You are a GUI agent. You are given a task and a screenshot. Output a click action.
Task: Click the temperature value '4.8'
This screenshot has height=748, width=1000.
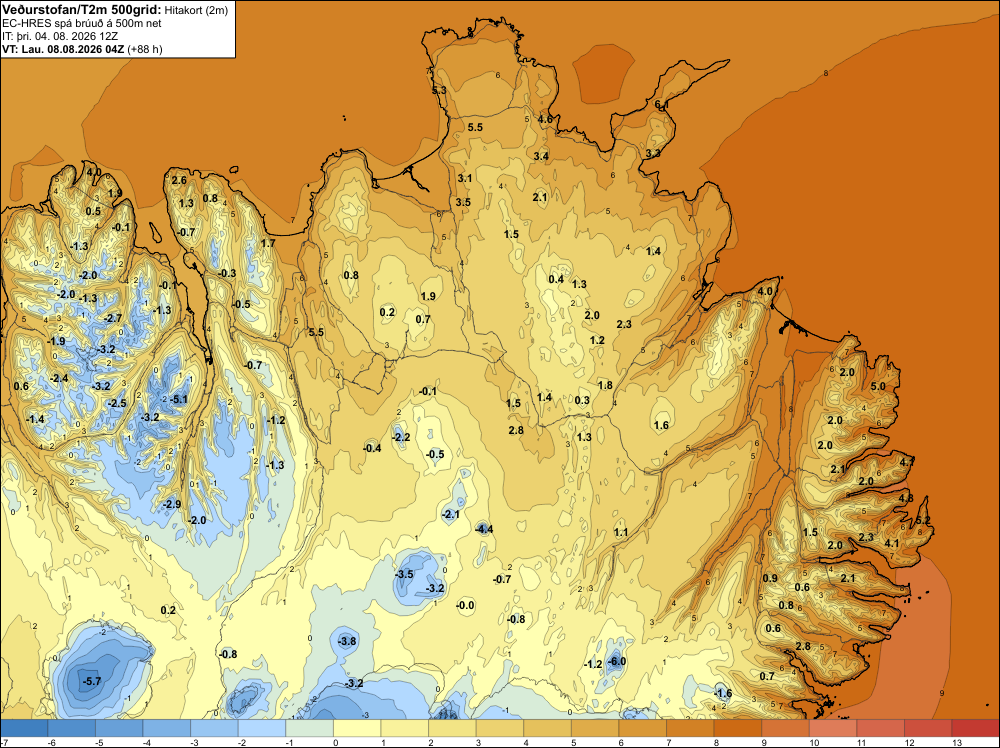906,498
